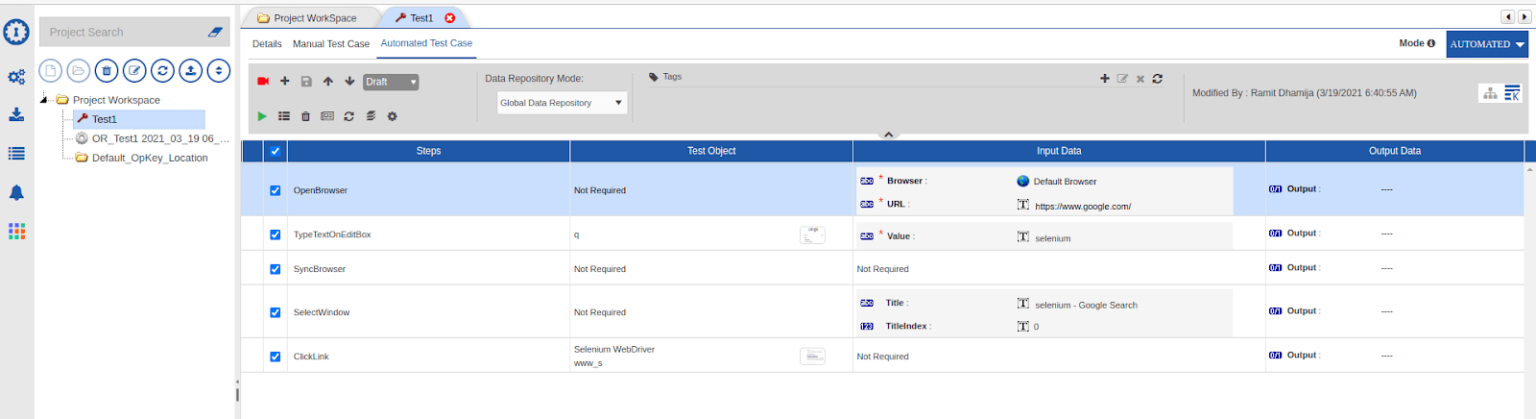Screen dimensions: 1536x419
Task: Refresh the Tags panel
Action: tap(1157, 78)
